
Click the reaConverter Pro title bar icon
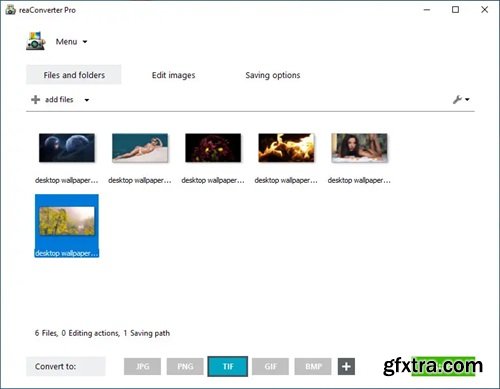10,10
